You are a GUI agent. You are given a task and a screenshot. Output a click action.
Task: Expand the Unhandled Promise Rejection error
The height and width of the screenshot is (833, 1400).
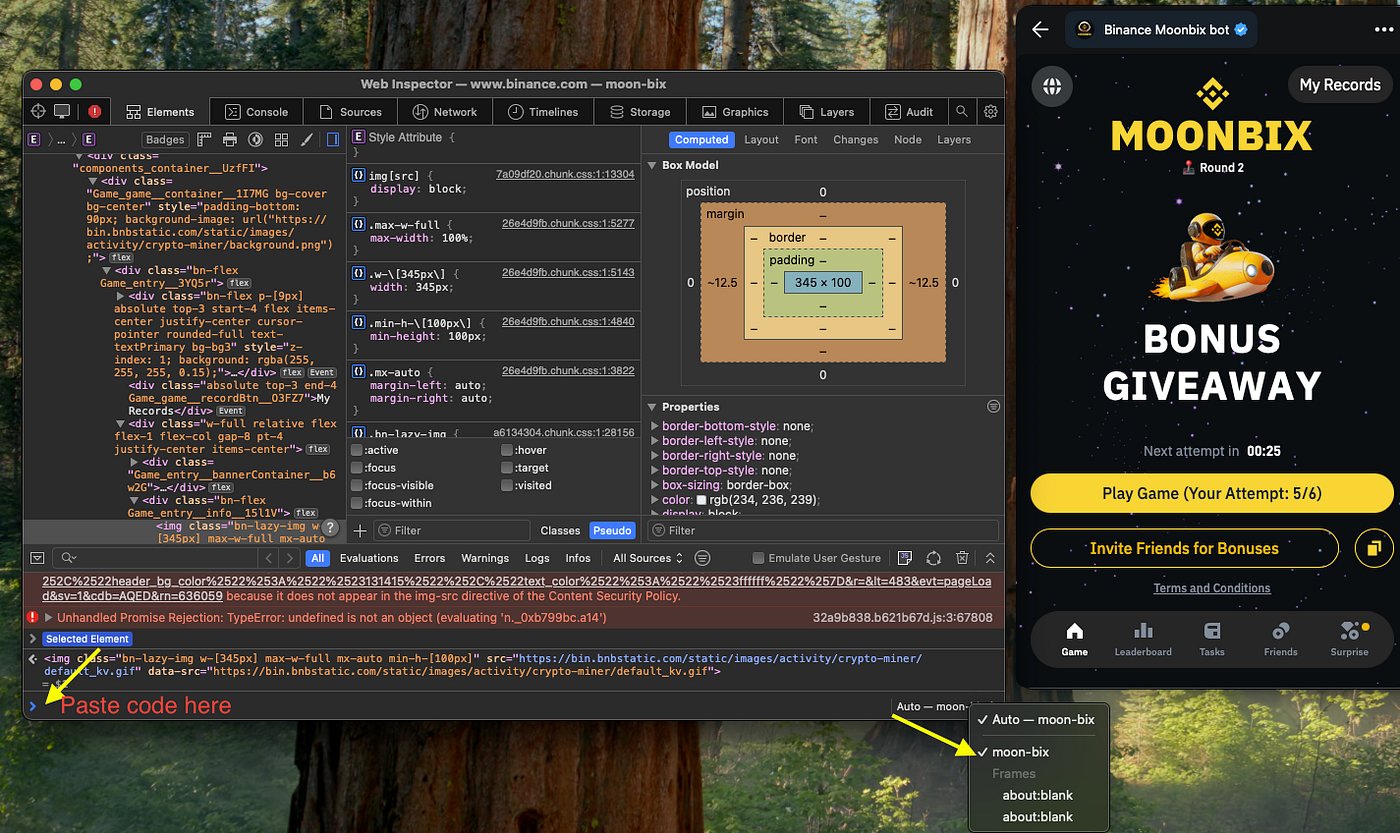pyautogui.click(x=49, y=618)
